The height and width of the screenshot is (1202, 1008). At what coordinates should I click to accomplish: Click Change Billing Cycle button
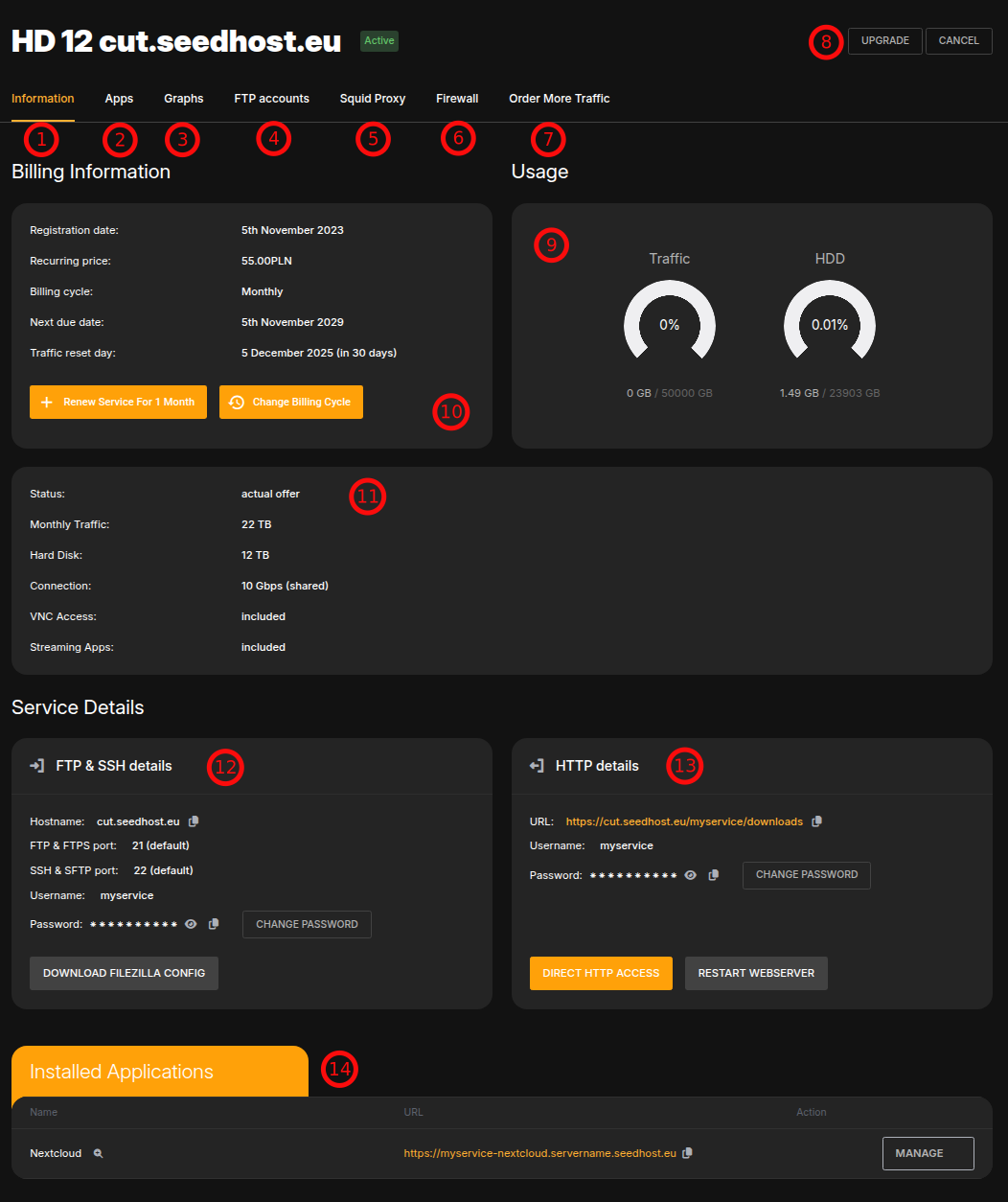pyautogui.click(x=291, y=403)
